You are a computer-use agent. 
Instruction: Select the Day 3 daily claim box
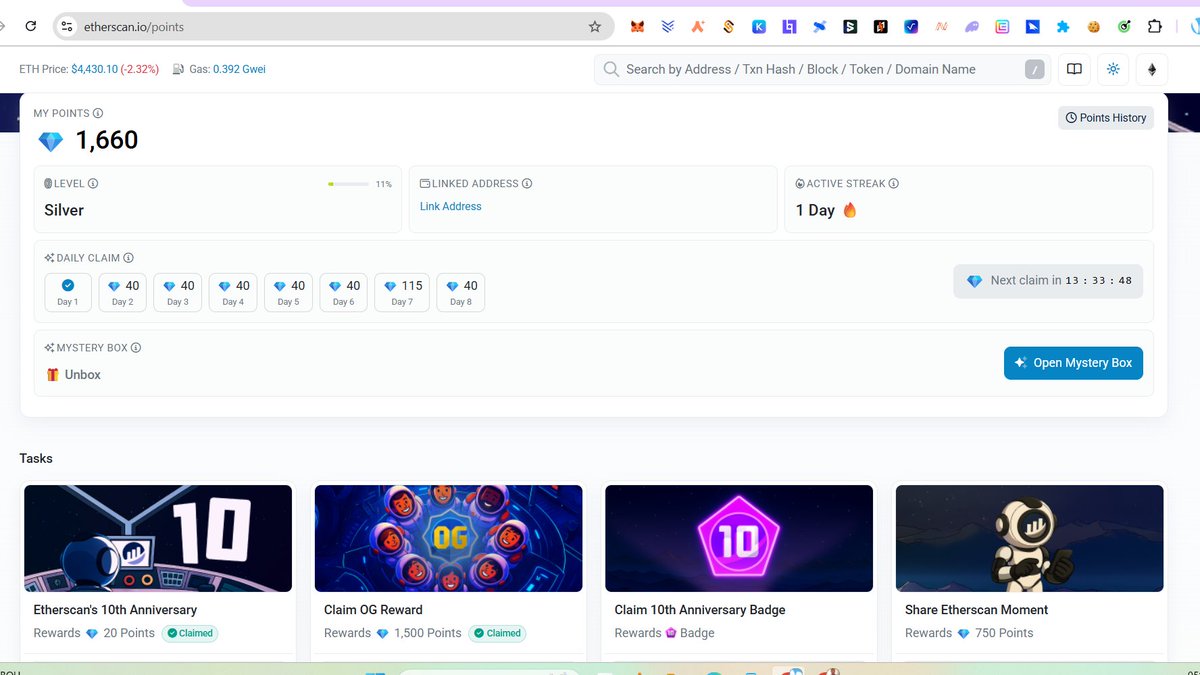[x=178, y=293]
